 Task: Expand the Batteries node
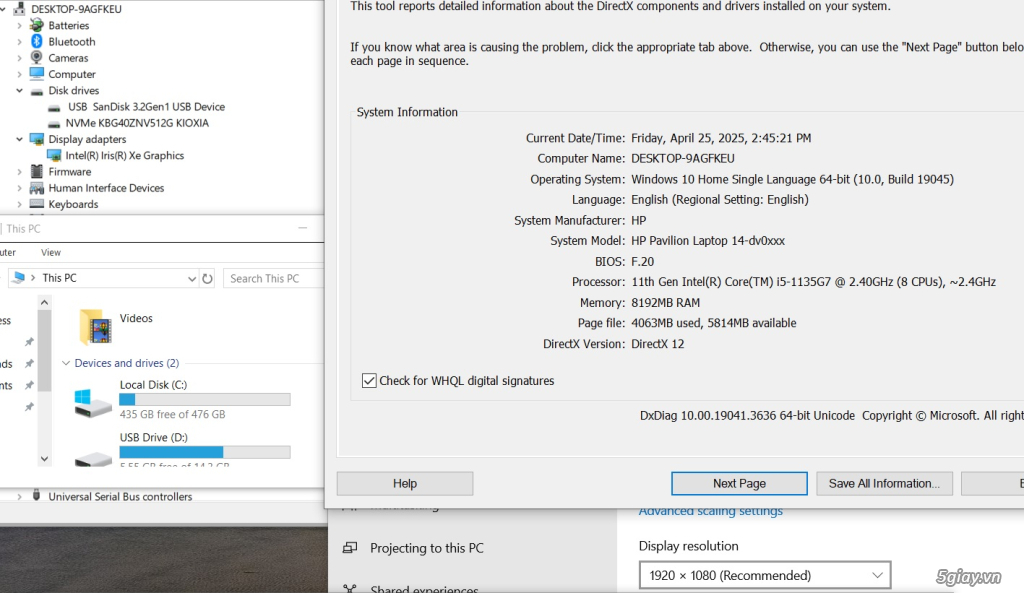[x=19, y=25]
